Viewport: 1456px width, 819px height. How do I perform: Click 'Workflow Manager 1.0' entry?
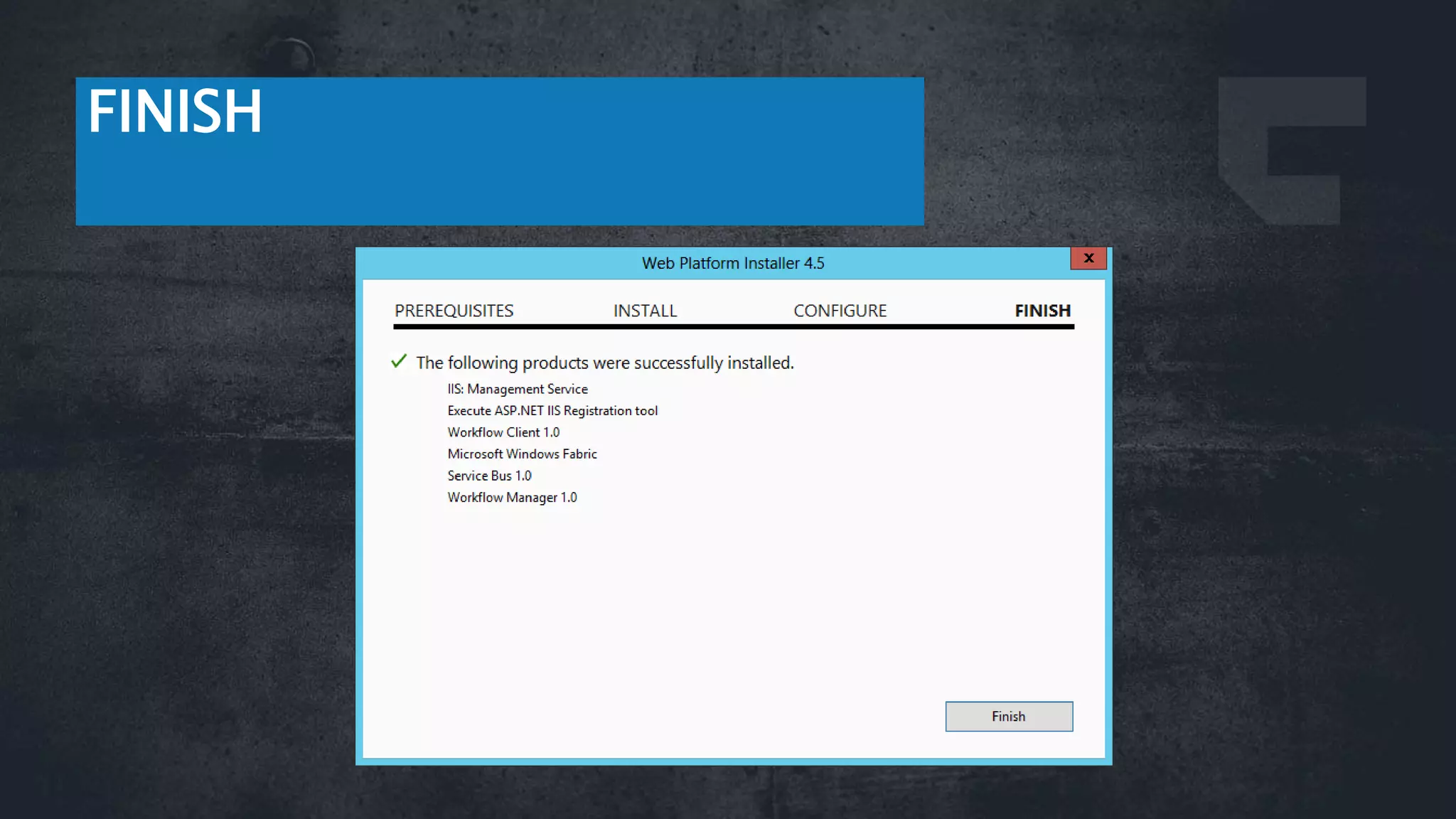pyautogui.click(x=512, y=498)
